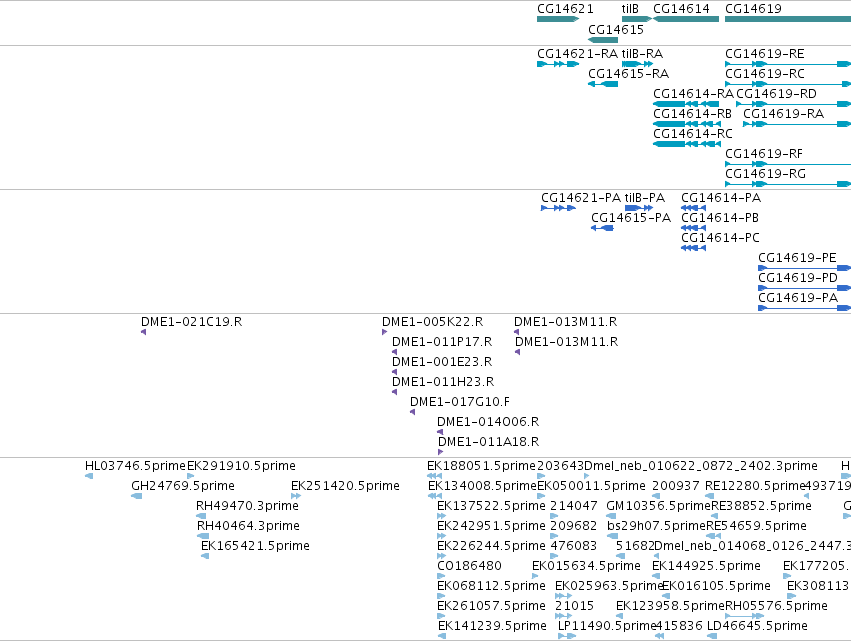The width and height of the screenshot is (851, 641).
Task: Click transcript CG14615-RA
Action: (x=603, y=84)
